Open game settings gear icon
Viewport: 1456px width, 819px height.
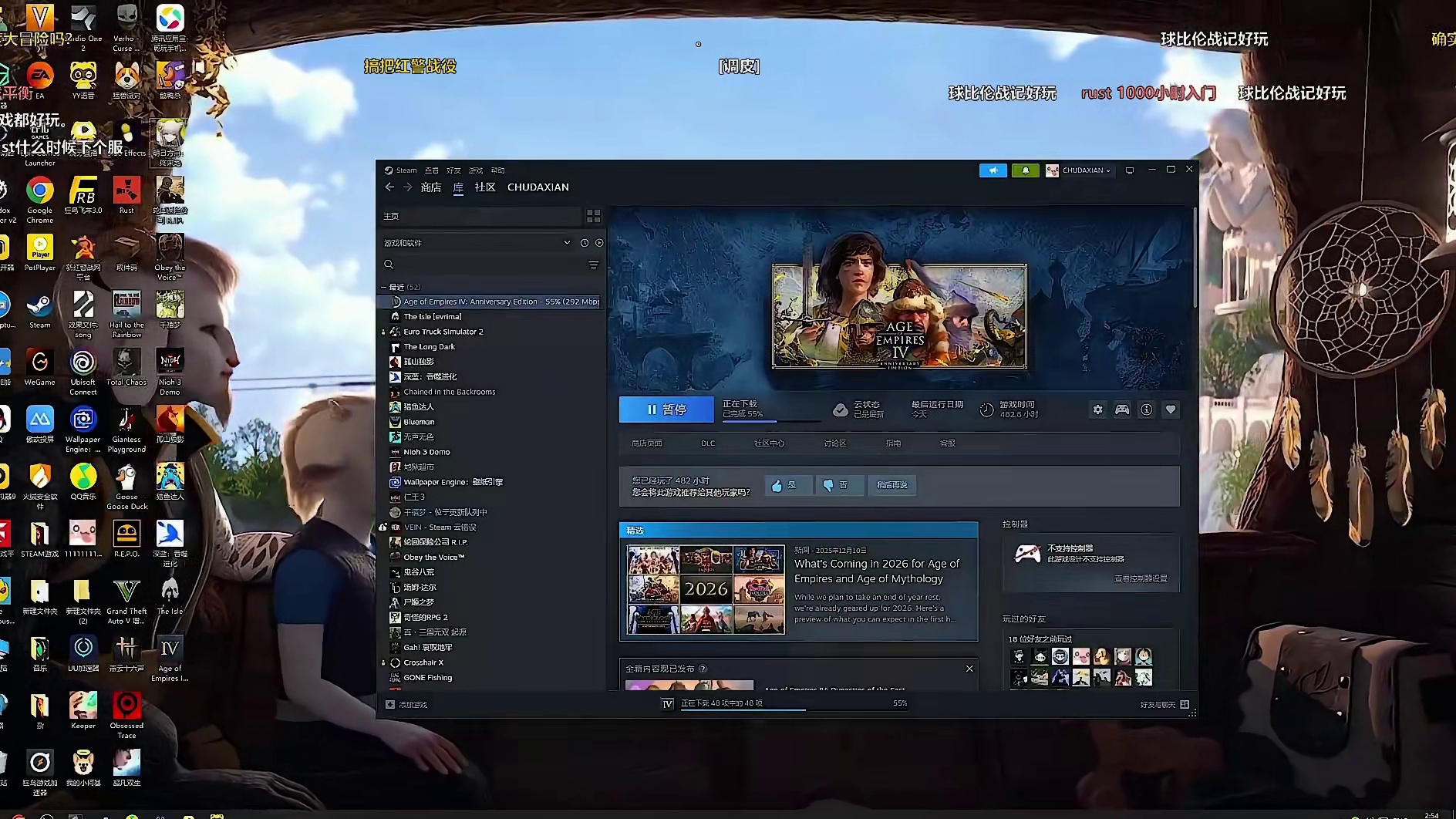click(x=1097, y=410)
